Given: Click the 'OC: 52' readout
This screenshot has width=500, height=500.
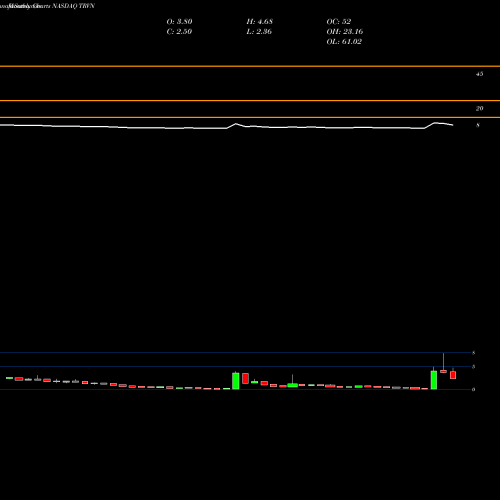Looking at the screenshot, I should tap(339, 22).
